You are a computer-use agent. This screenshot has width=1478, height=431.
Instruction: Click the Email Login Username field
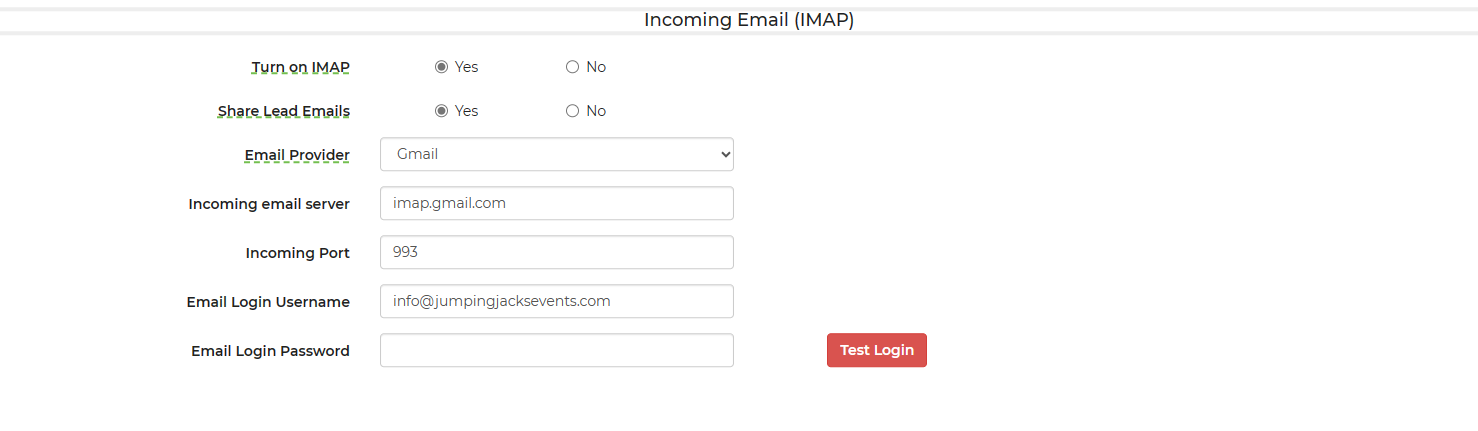pos(556,301)
